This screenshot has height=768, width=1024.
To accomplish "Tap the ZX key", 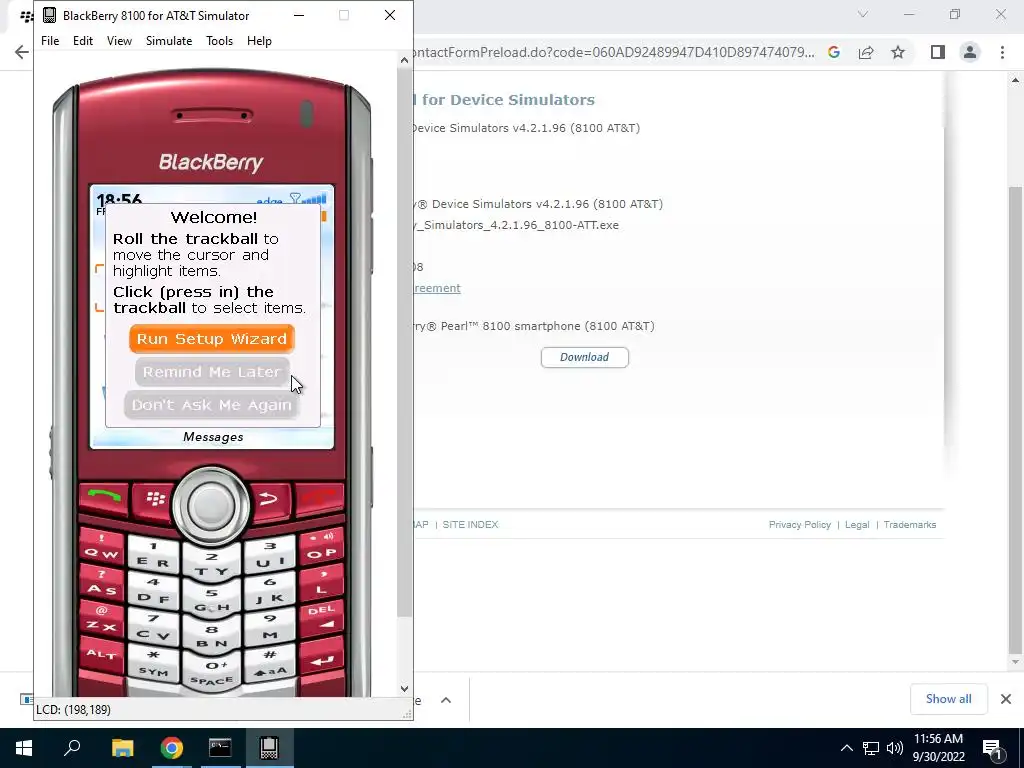I will click(102, 619).
